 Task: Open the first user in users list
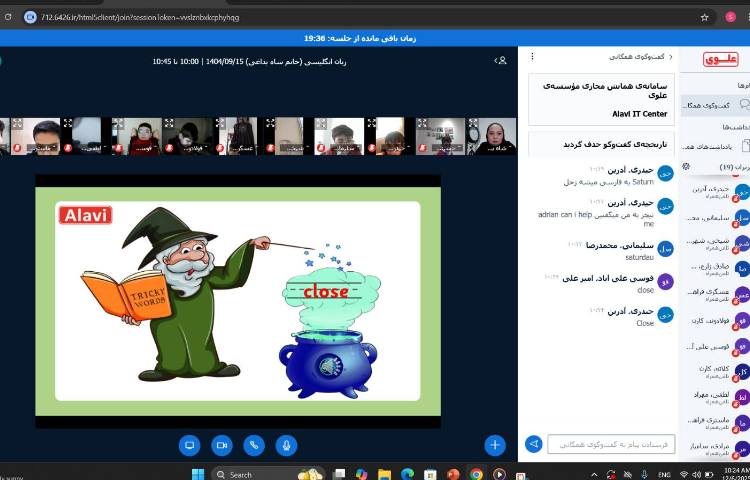(715, 190)
